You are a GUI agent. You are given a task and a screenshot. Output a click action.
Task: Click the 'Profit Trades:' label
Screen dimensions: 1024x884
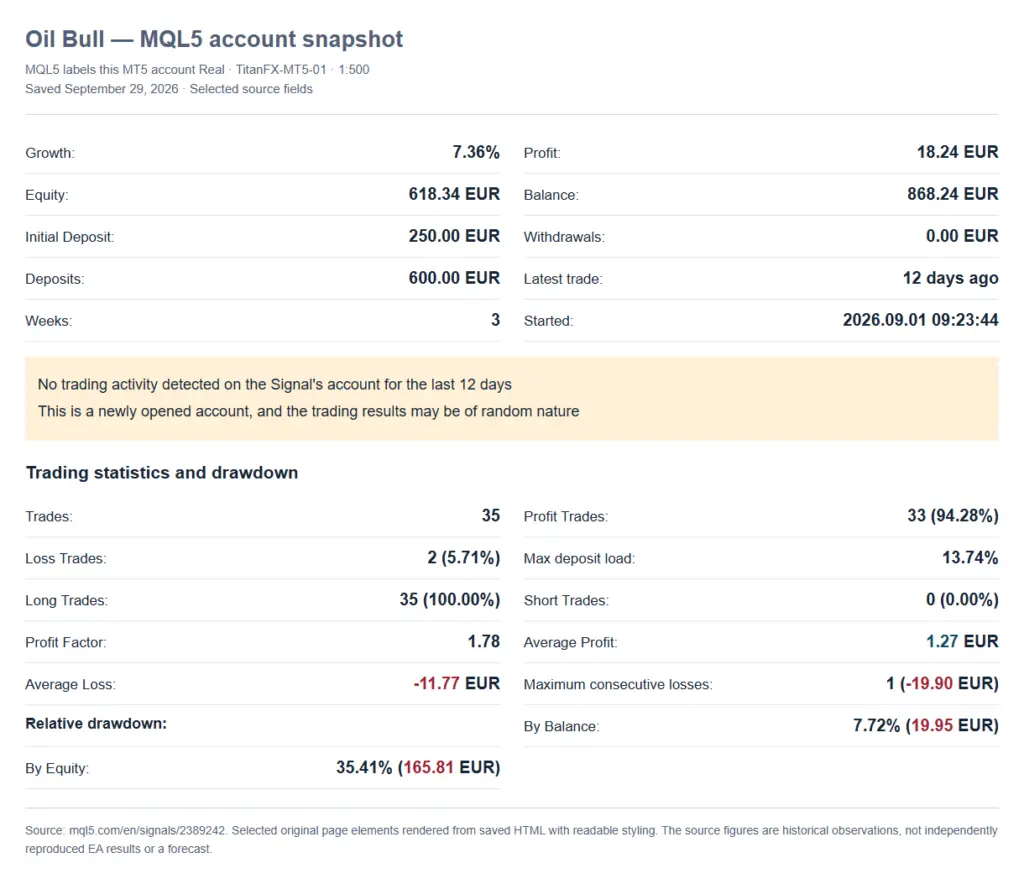tap(566, 516)
